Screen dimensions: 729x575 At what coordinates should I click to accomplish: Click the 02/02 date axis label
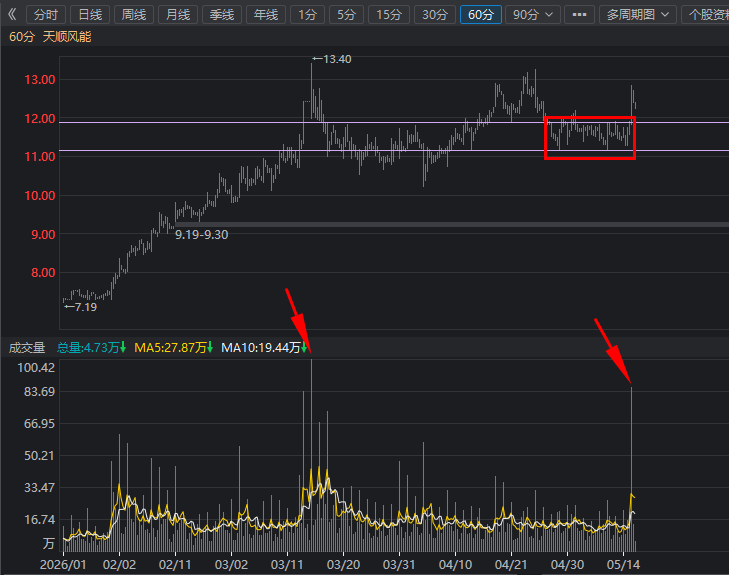click(119, 565)
